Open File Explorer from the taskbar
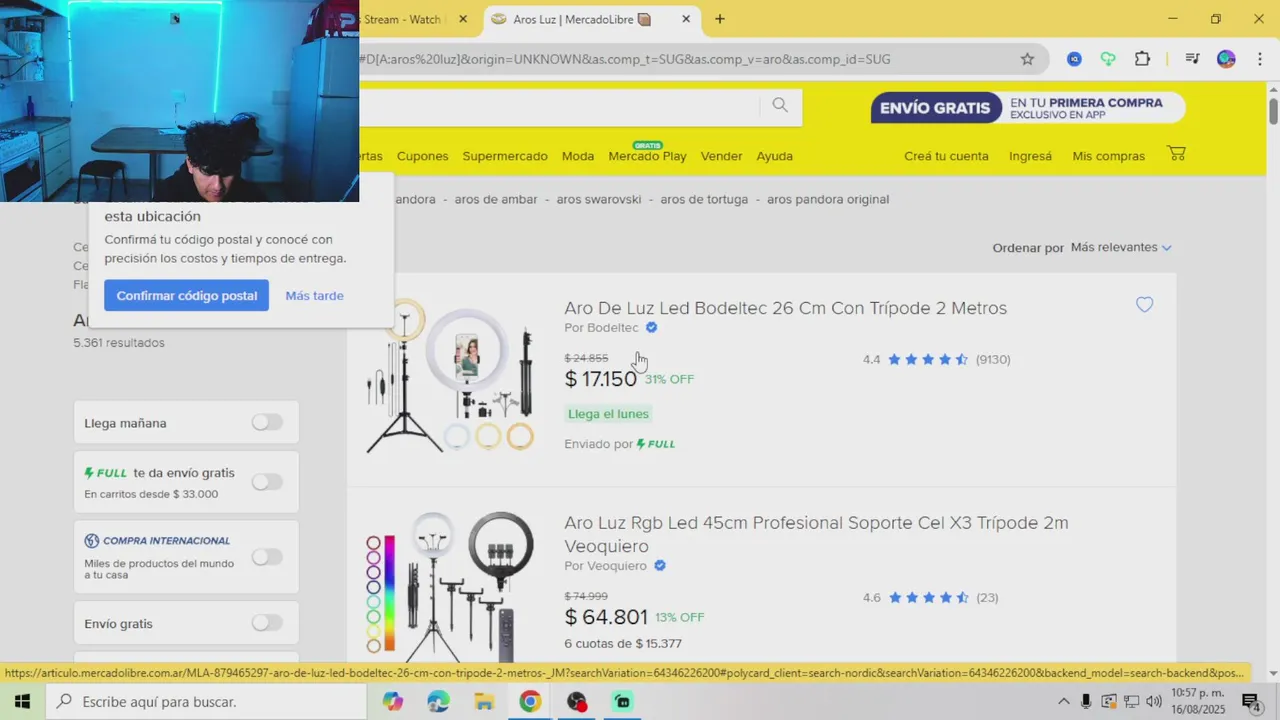 pos(484,702)
